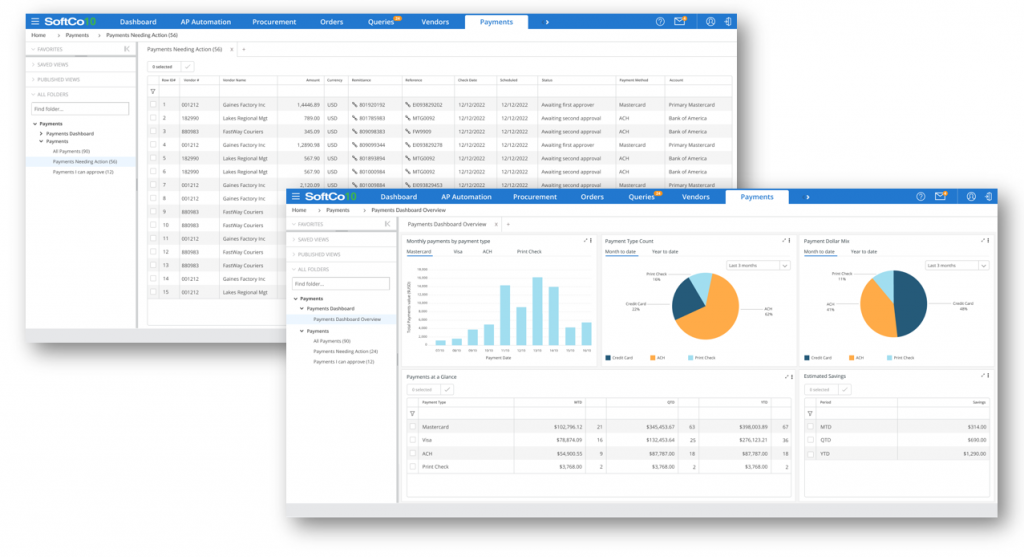Open Orders tab in front window
Image resolution: width=1024 pixels, height=557 pixels.
click(592, 197)
